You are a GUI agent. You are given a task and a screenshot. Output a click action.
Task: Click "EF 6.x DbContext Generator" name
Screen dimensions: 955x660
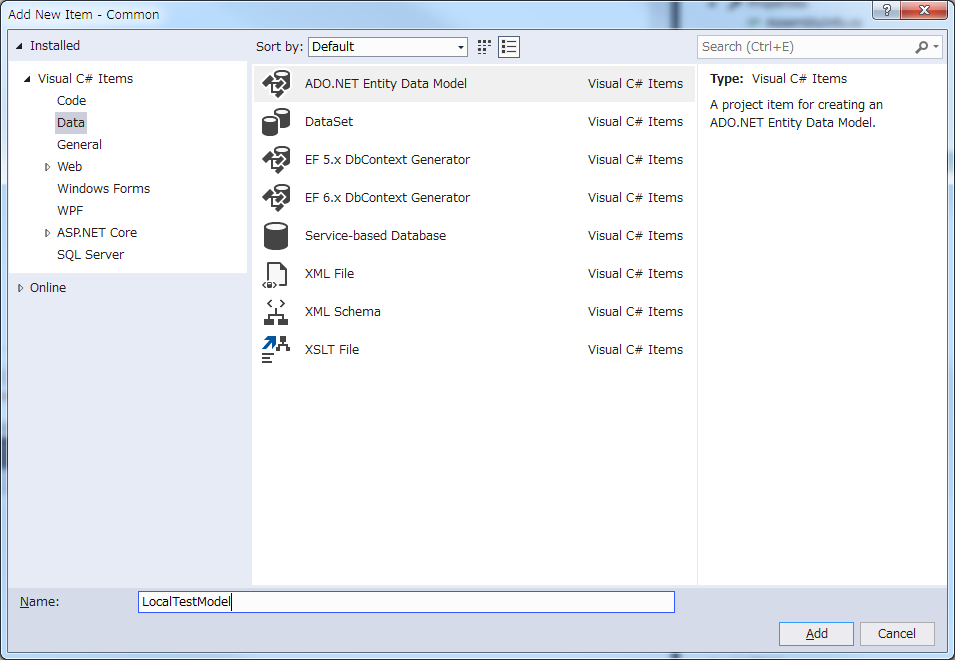387,197
